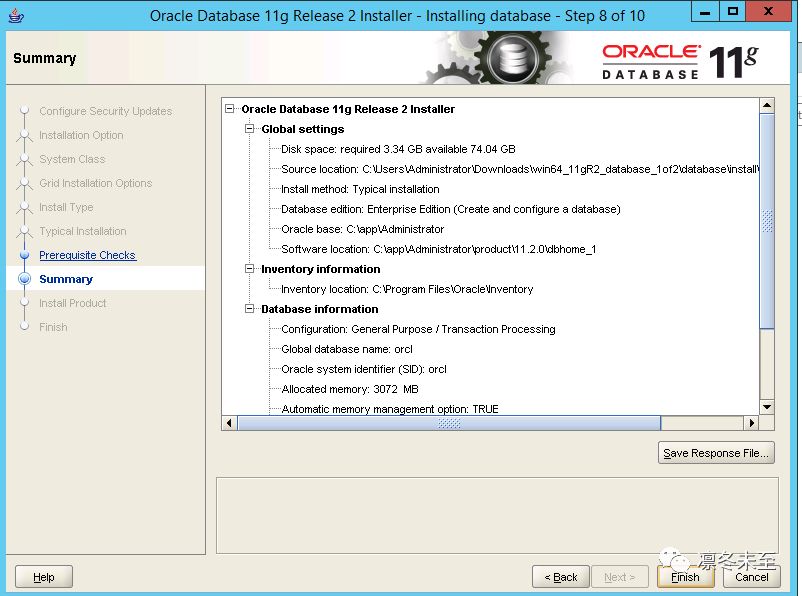802x596 pixels.
Task: Minimize the installer window
Action: [x=705, y=11]
